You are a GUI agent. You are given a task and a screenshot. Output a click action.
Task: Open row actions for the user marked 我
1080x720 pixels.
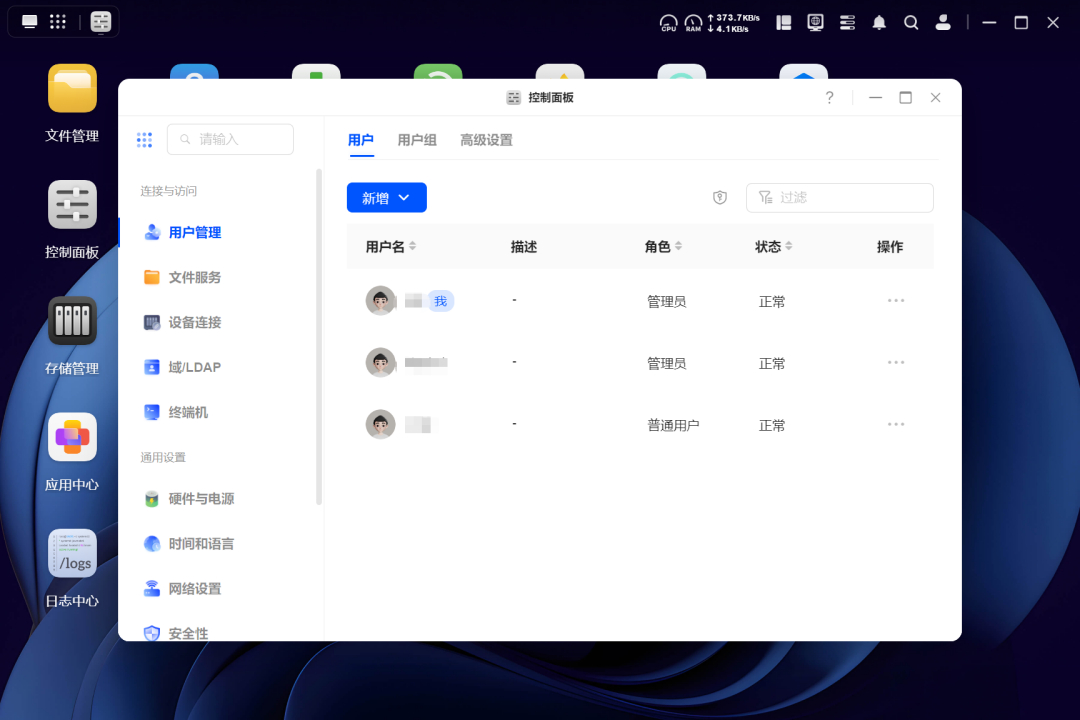point(896,300)
